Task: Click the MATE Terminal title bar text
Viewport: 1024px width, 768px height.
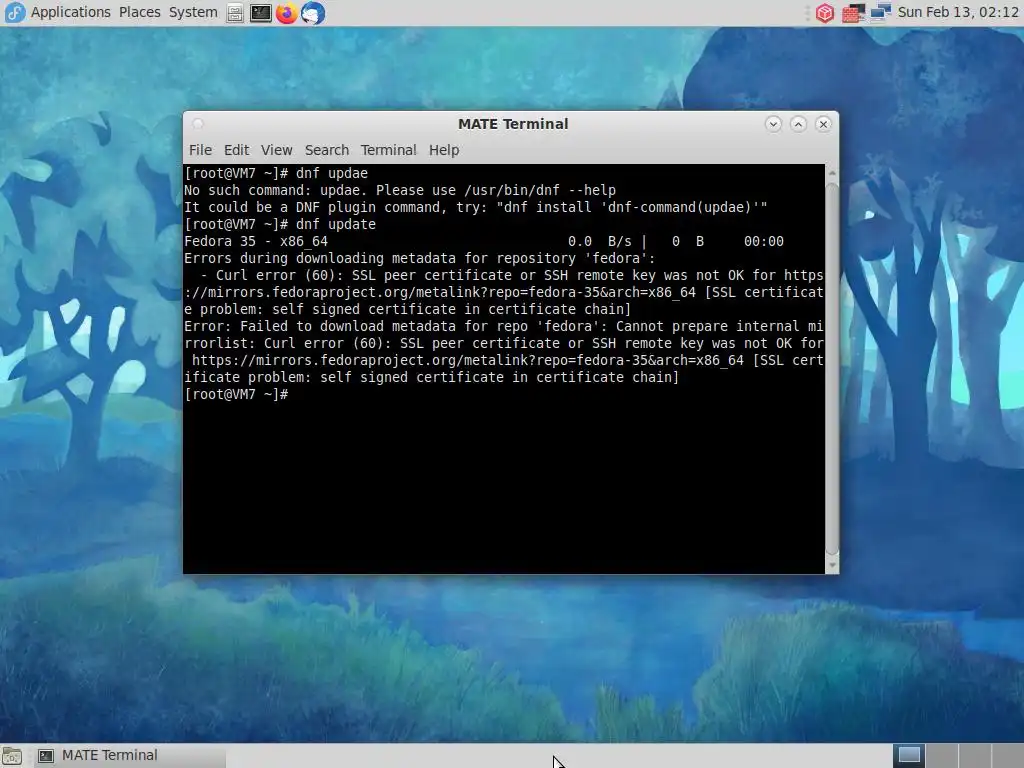Action: click(x=513, y=124)
